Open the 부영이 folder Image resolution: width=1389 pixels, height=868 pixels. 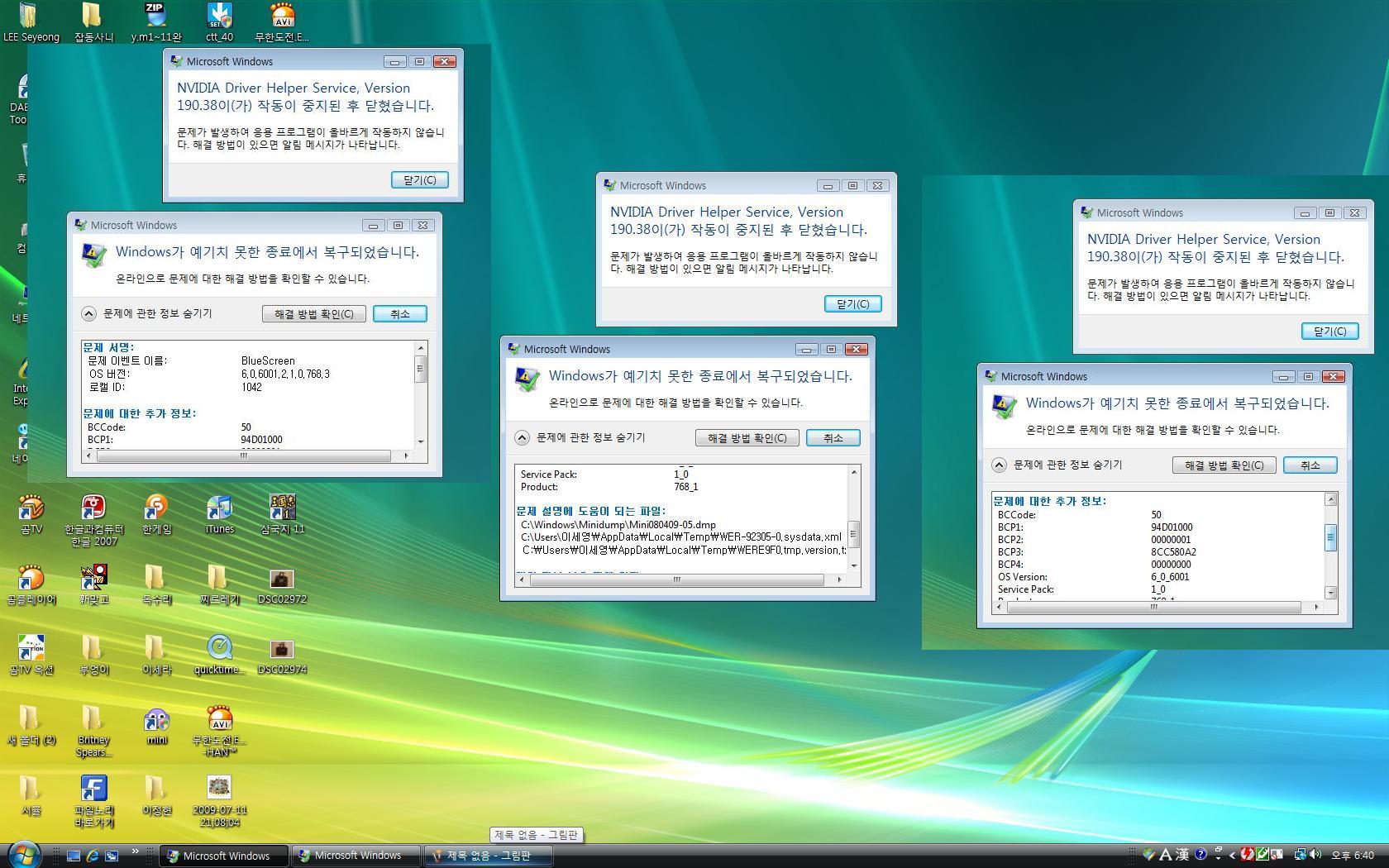[x=93, y=656]
